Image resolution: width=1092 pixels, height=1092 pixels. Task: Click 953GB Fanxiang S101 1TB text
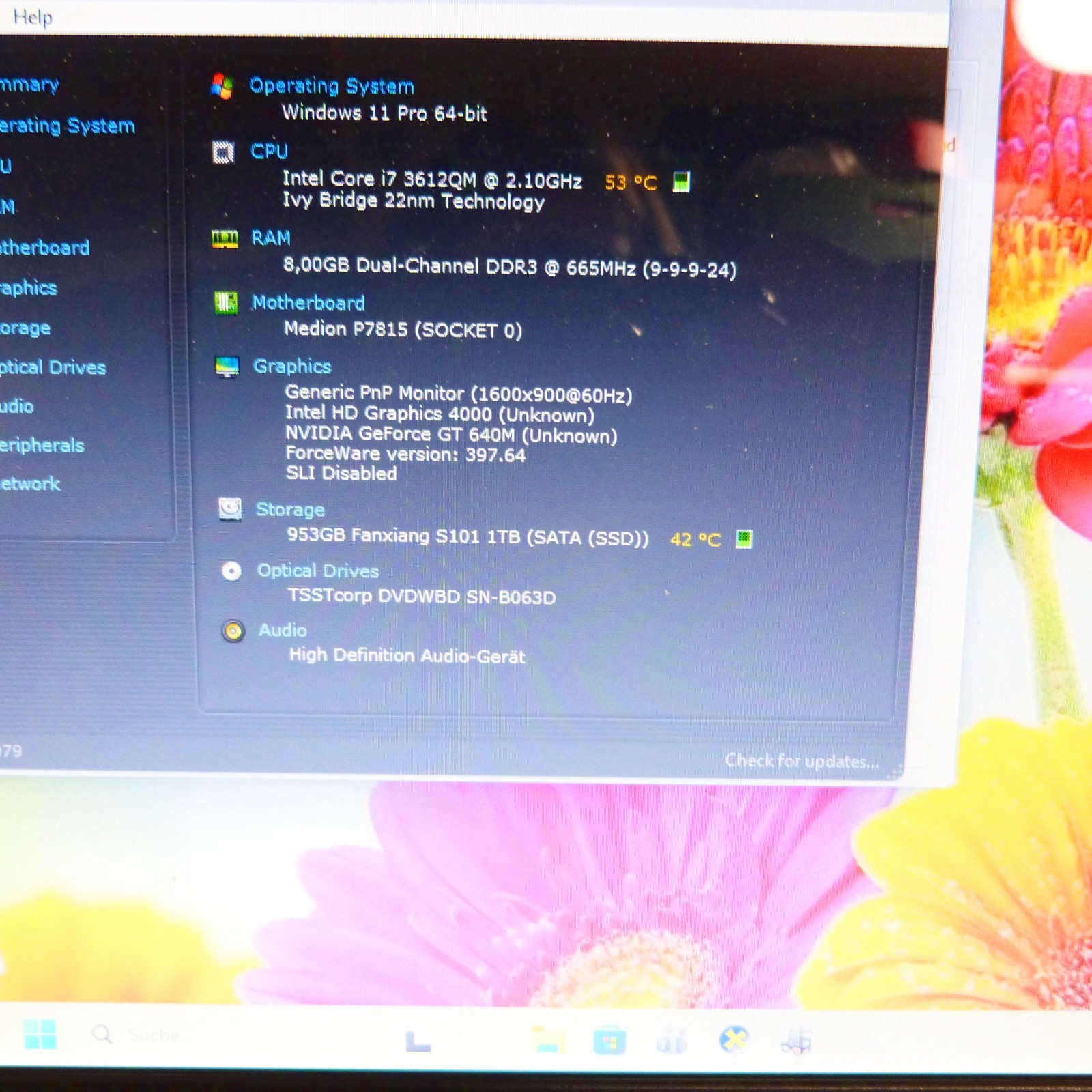pos(468,536)
